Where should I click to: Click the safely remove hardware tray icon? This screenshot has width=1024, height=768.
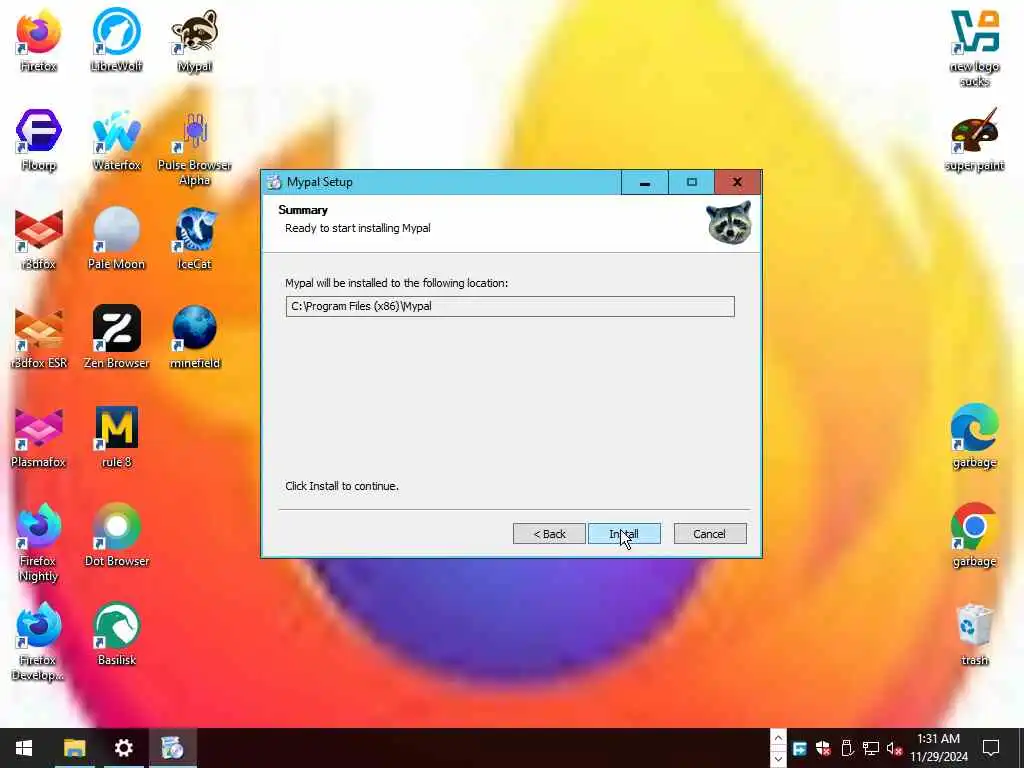[x=847, y=748]
